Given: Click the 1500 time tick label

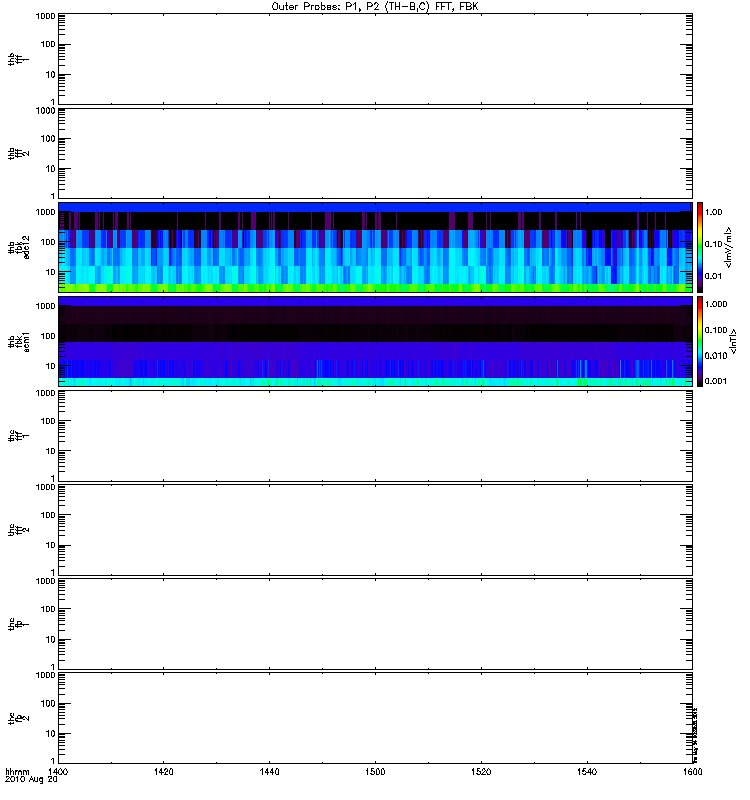Looking at the screenshot, I should point(375,771).
